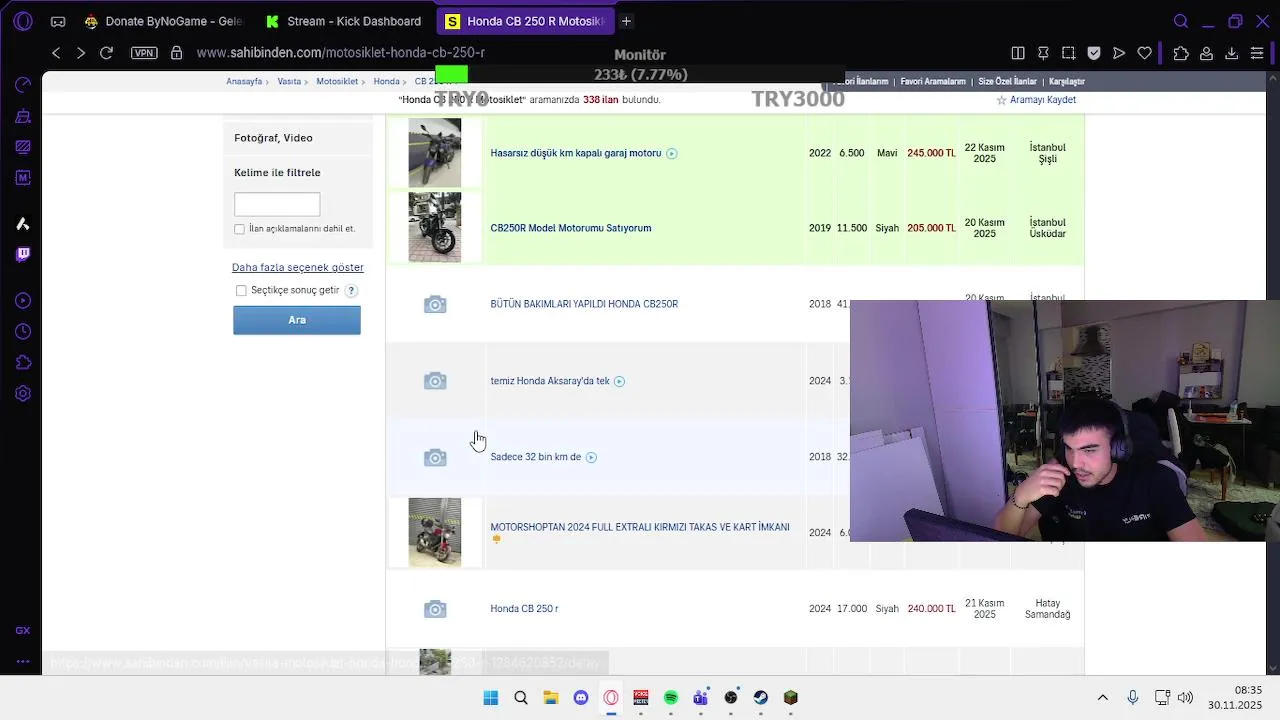
Task: Open the Opera GX menu logo
Action: [x=22, y=21]
